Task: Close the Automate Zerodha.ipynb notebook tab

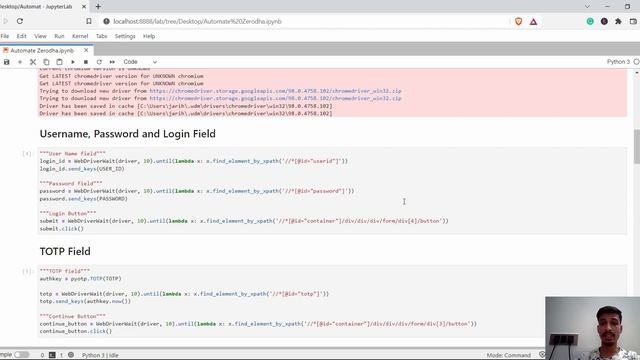Action: click(x=86, y=50)
